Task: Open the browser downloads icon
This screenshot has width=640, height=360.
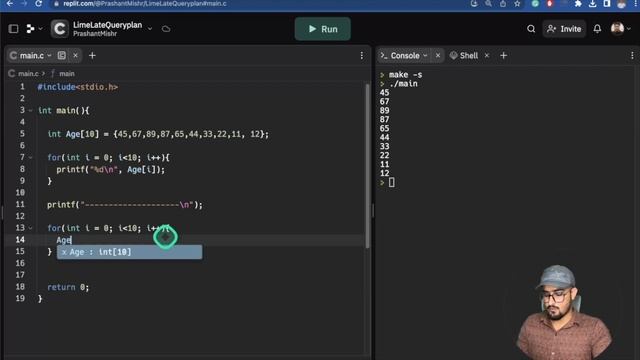Action: tap(593, 4)
